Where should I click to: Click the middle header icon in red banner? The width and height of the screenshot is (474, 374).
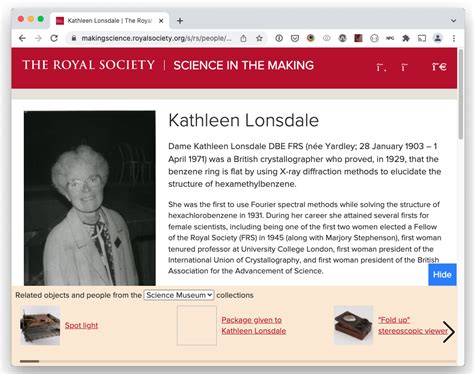pyautogui.click(x=404, y=67)
